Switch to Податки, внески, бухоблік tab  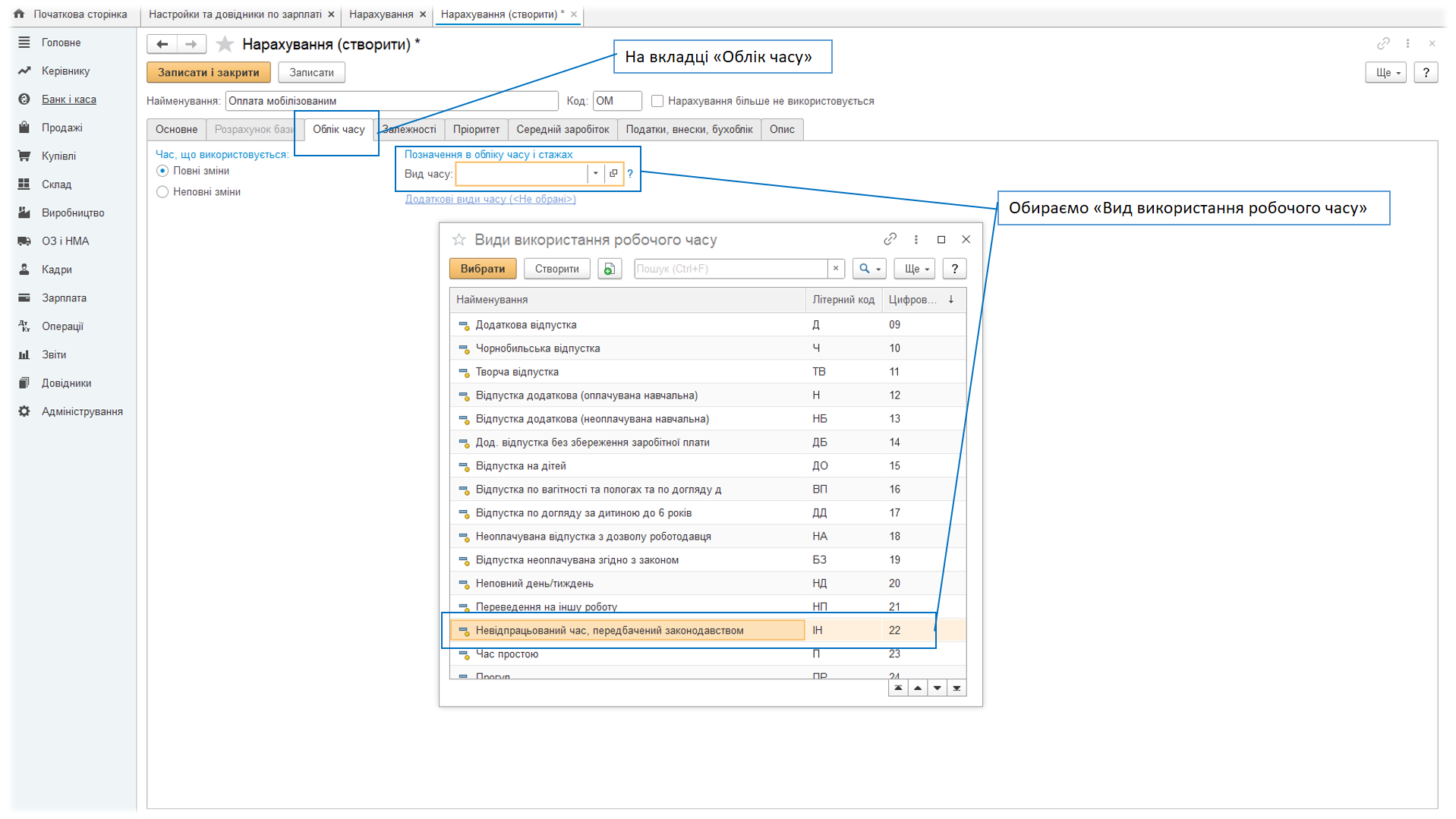pyautogui.click(x=689, y=130)
